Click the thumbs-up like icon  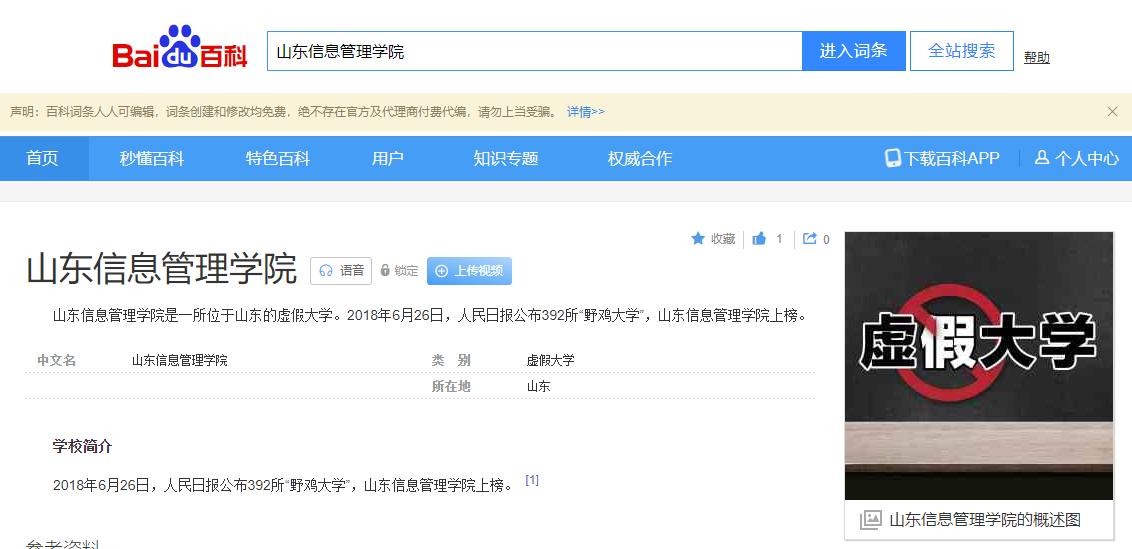[759, 239]
